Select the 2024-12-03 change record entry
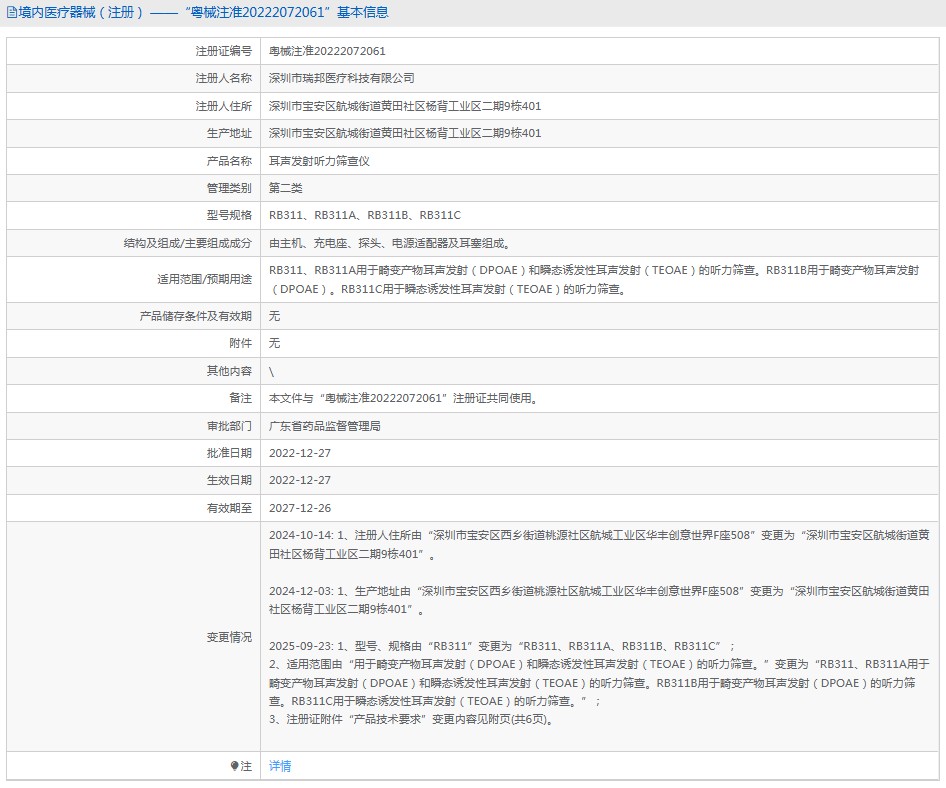Screen dimensions: 946x788 coord(599,600)
